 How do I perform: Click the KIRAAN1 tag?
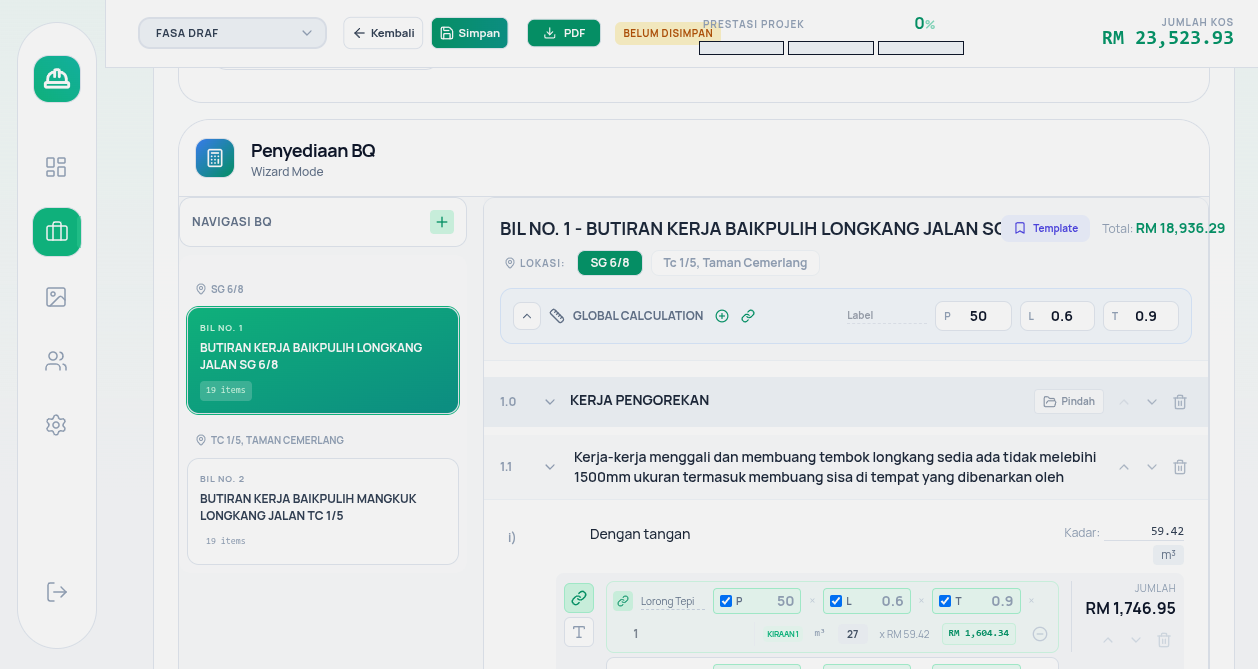pos(783,634)
